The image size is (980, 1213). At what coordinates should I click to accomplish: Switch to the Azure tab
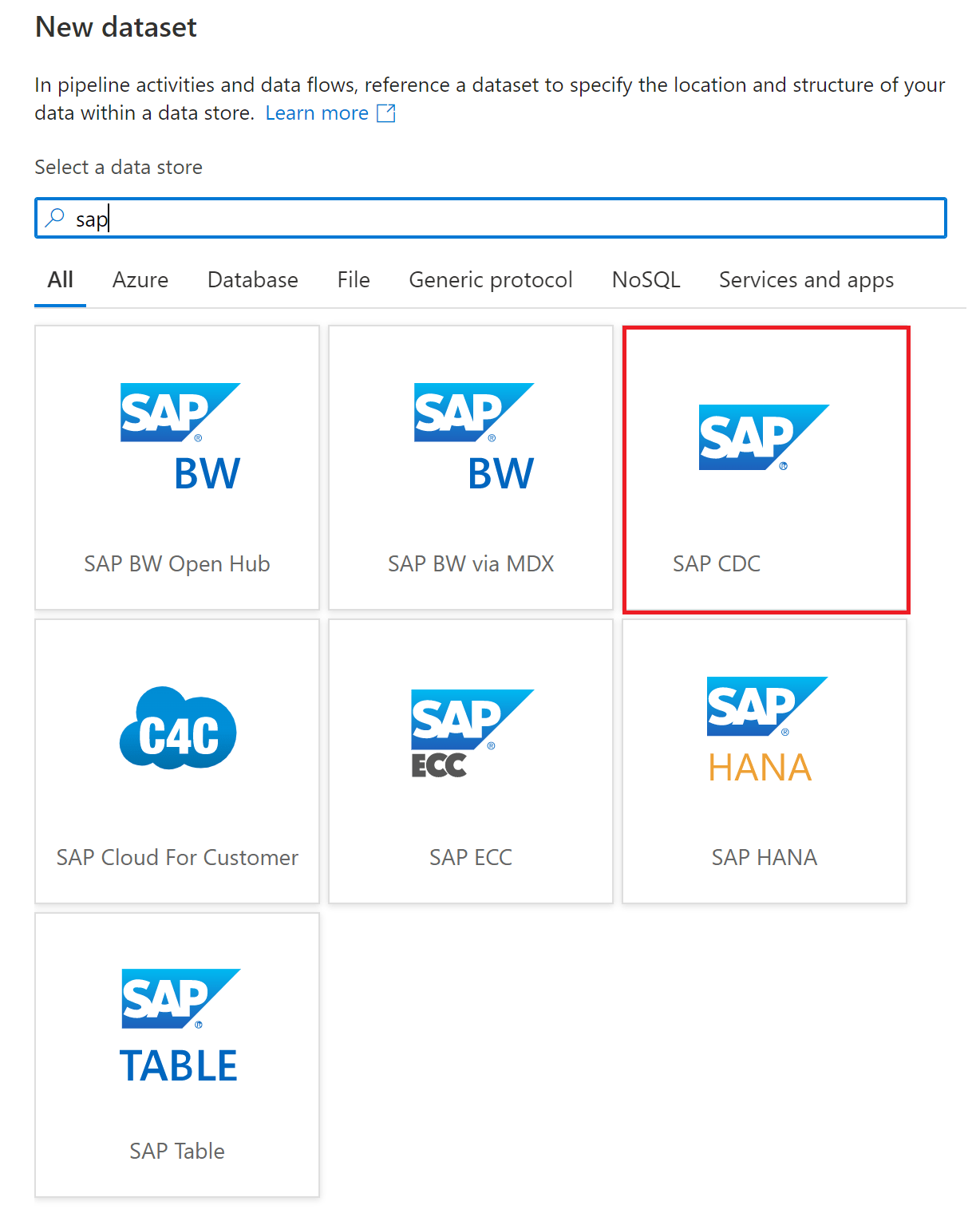(x=140, y=280)
